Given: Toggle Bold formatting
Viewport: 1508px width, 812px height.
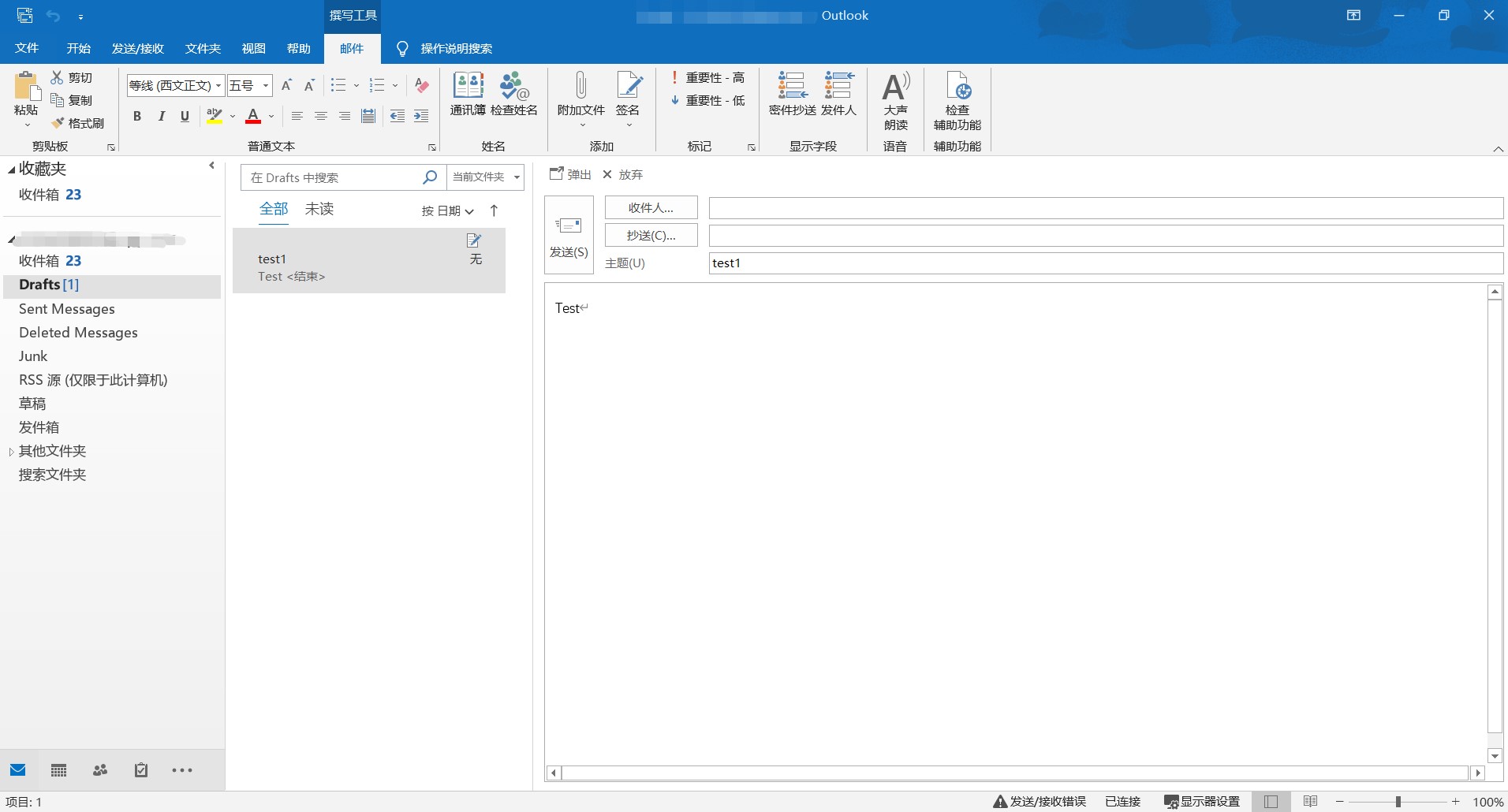Looking at the screenshot, I should point(137,116).
